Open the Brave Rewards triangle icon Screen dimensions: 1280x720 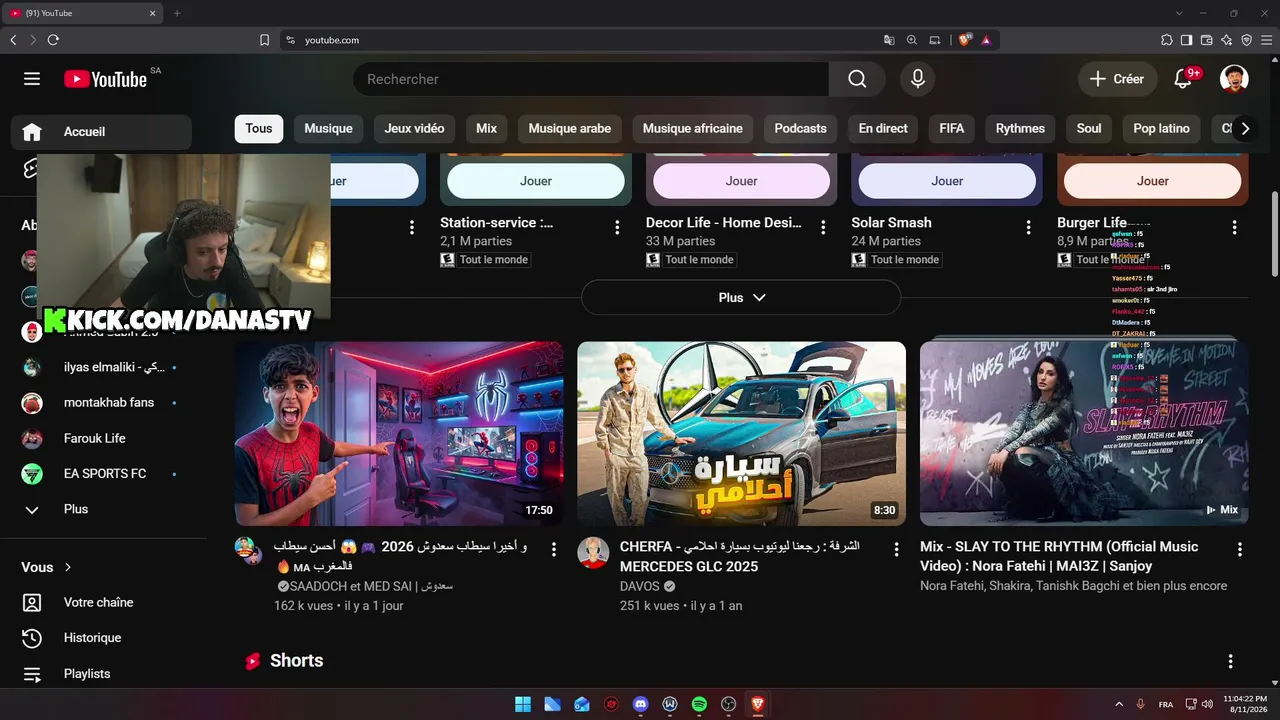[986, 40]
